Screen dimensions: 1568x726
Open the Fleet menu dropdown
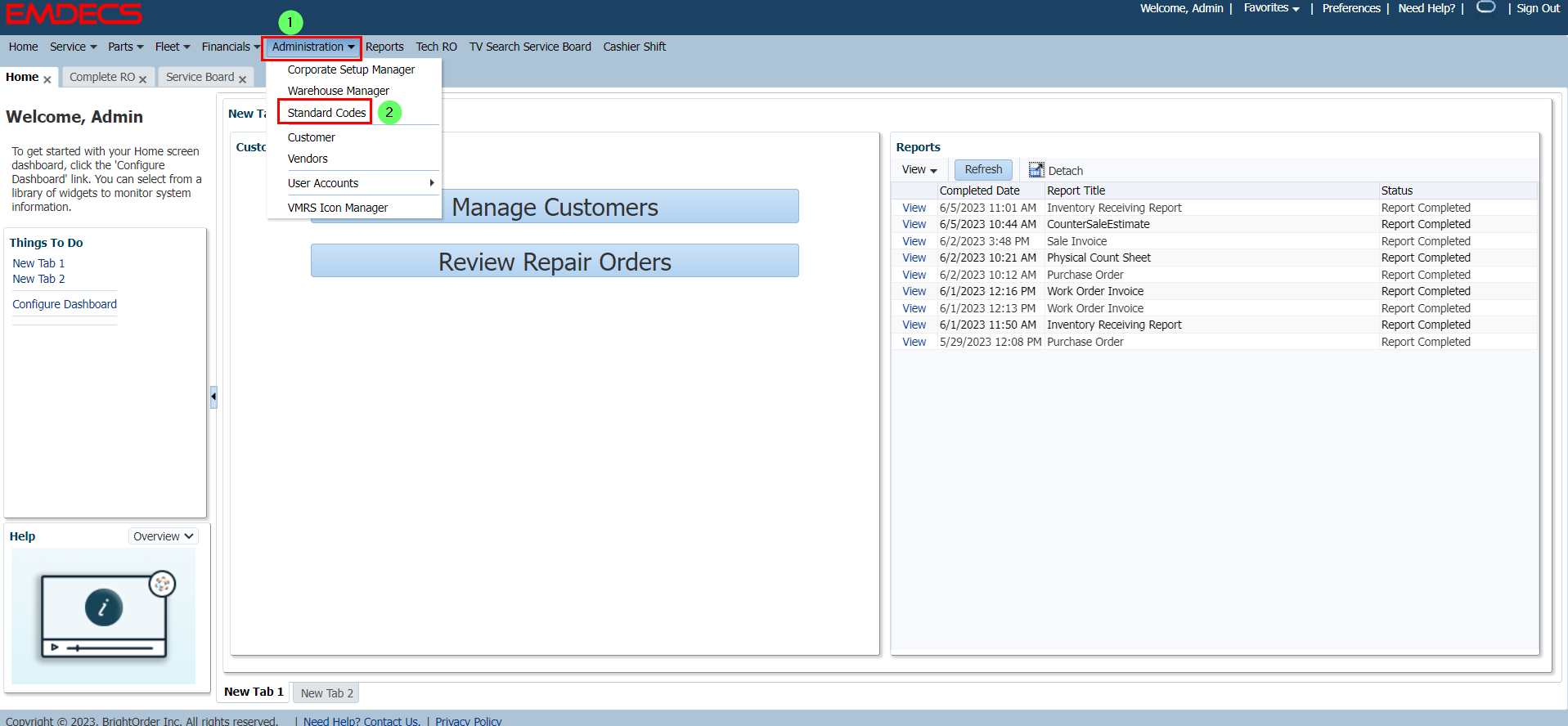tap(173, 47)
